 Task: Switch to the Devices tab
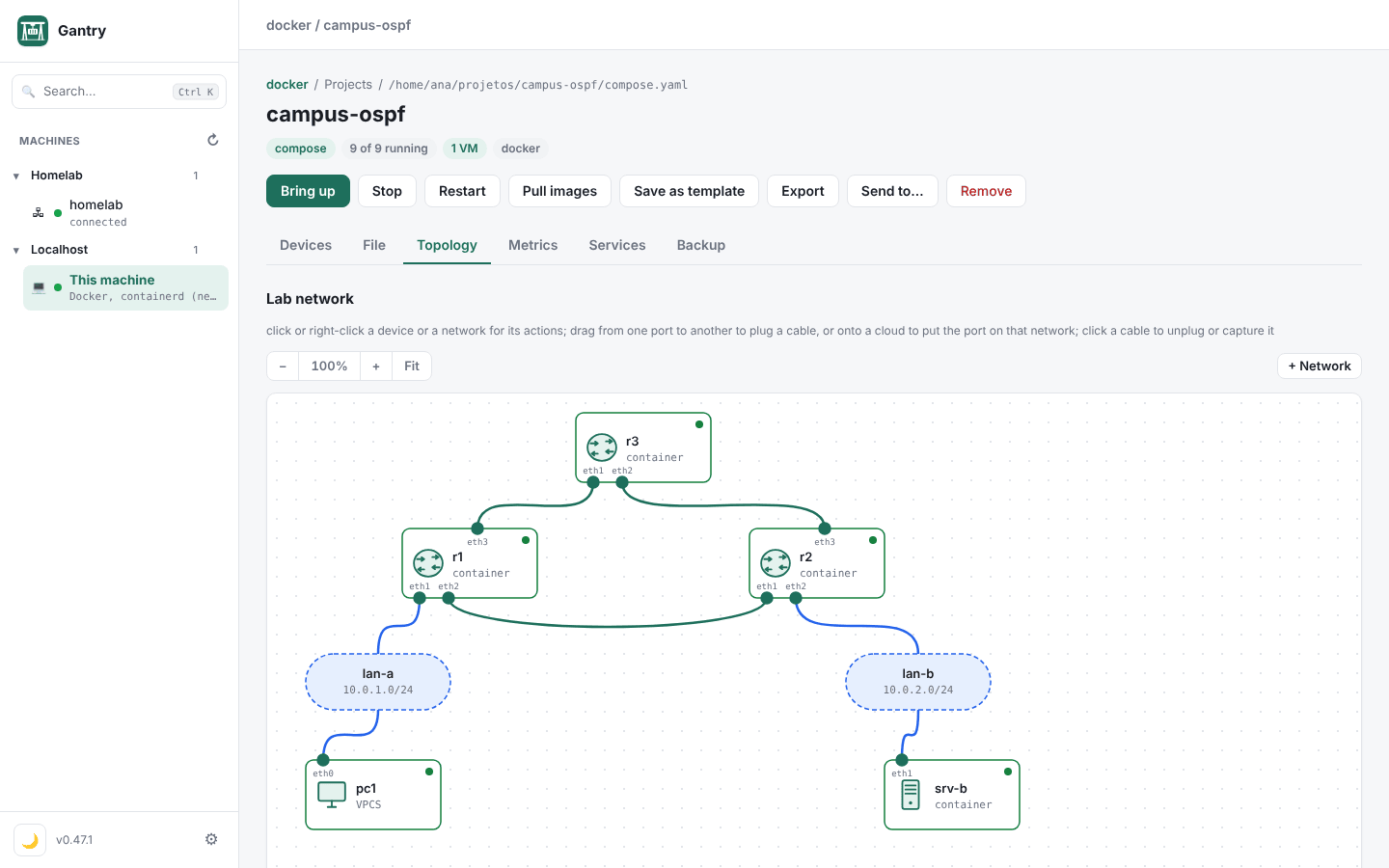pyautogui.click(x=306, y=245)
